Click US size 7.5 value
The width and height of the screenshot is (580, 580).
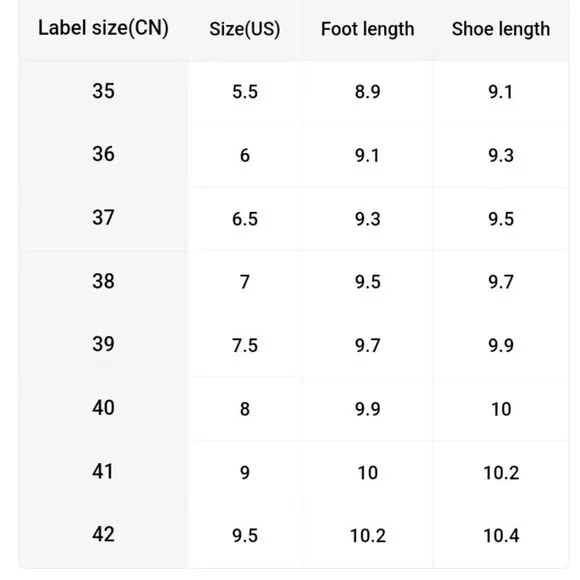pos(245,346)
